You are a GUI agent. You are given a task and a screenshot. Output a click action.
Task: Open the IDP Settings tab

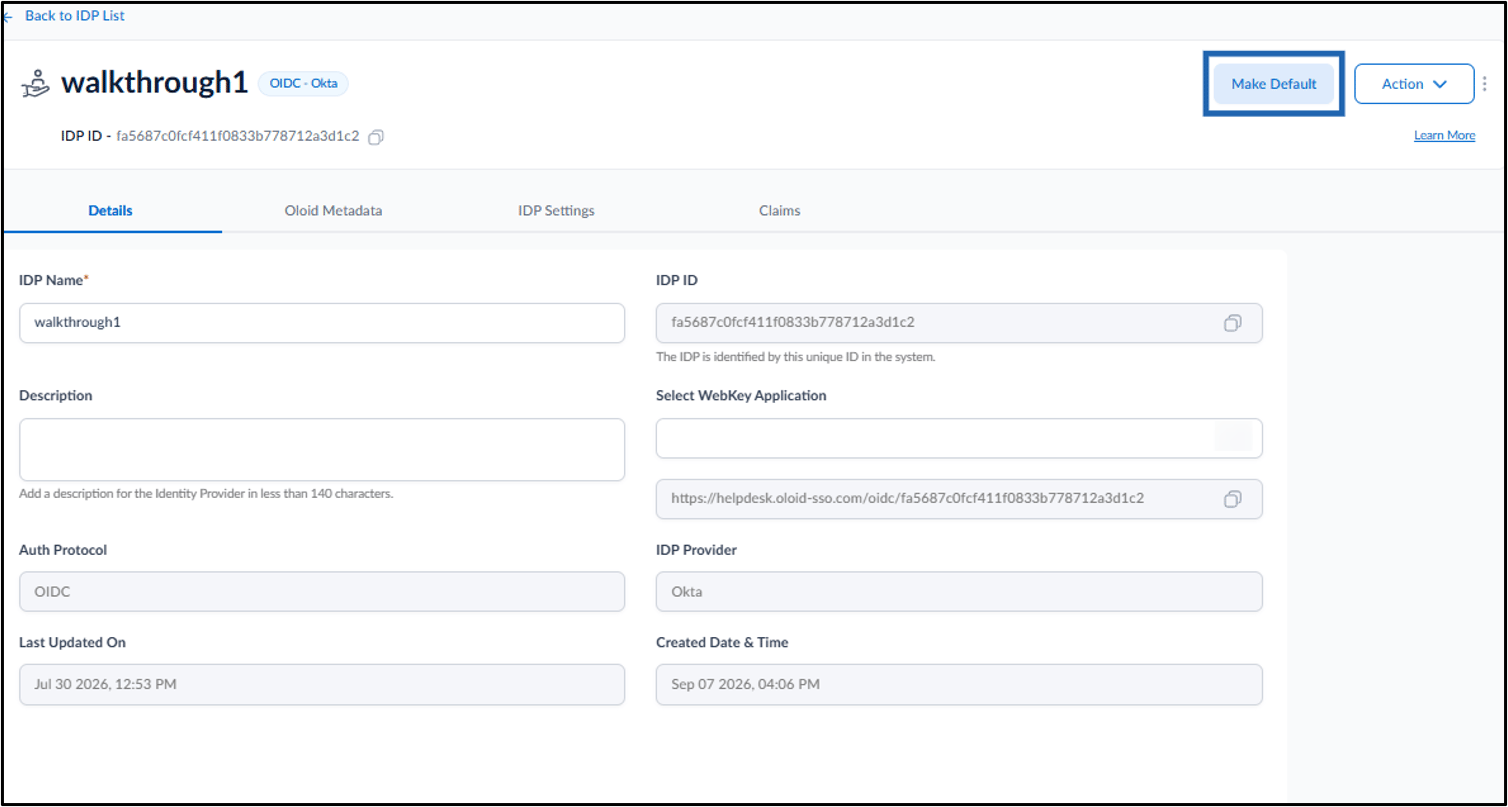click(x=556, y=211)
